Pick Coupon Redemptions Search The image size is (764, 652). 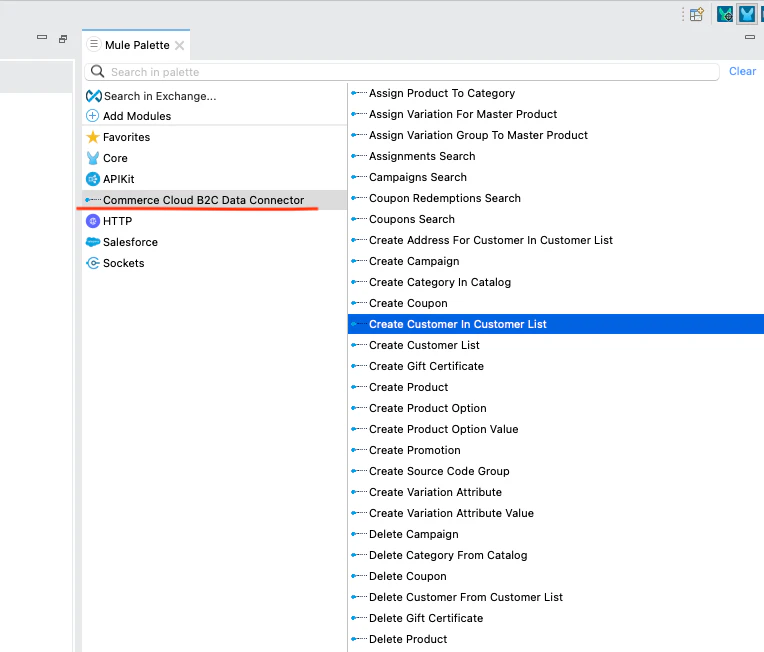tap(444, 198)
